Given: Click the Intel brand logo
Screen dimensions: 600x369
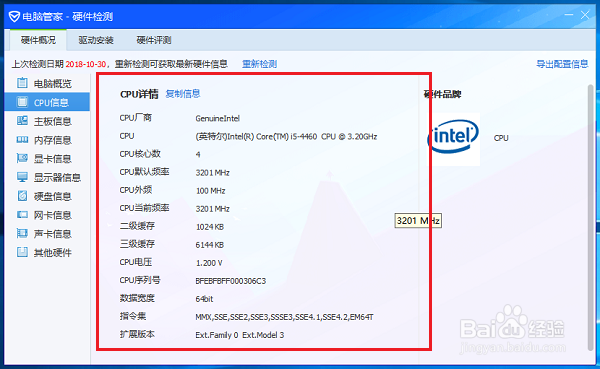Looking at the screenshot, I should click(x=453, y=137).
